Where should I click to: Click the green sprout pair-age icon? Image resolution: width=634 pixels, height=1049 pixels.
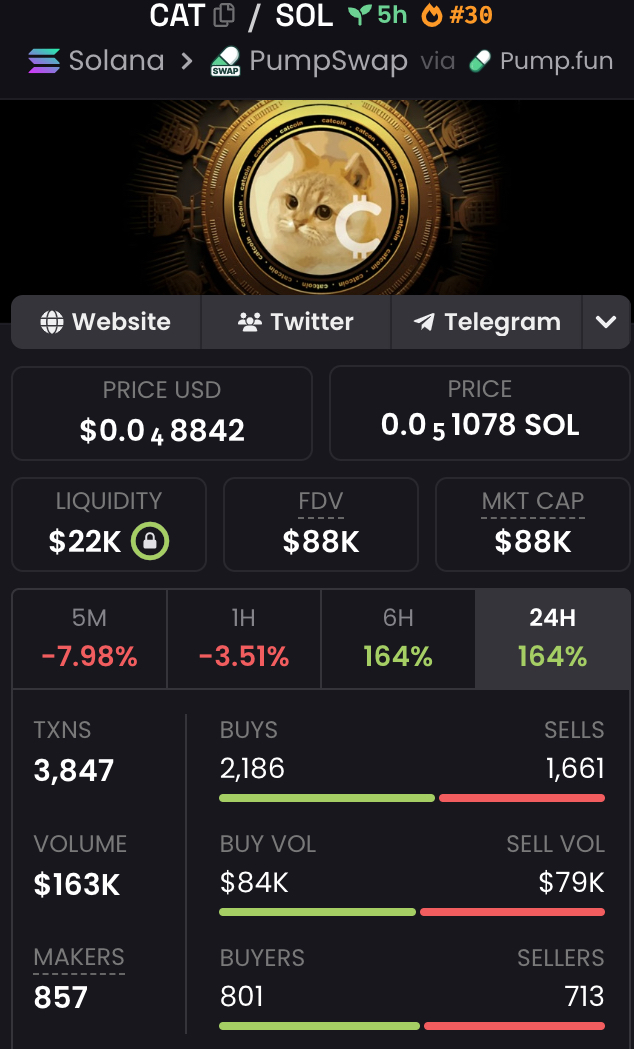click(x=359, y=16)
